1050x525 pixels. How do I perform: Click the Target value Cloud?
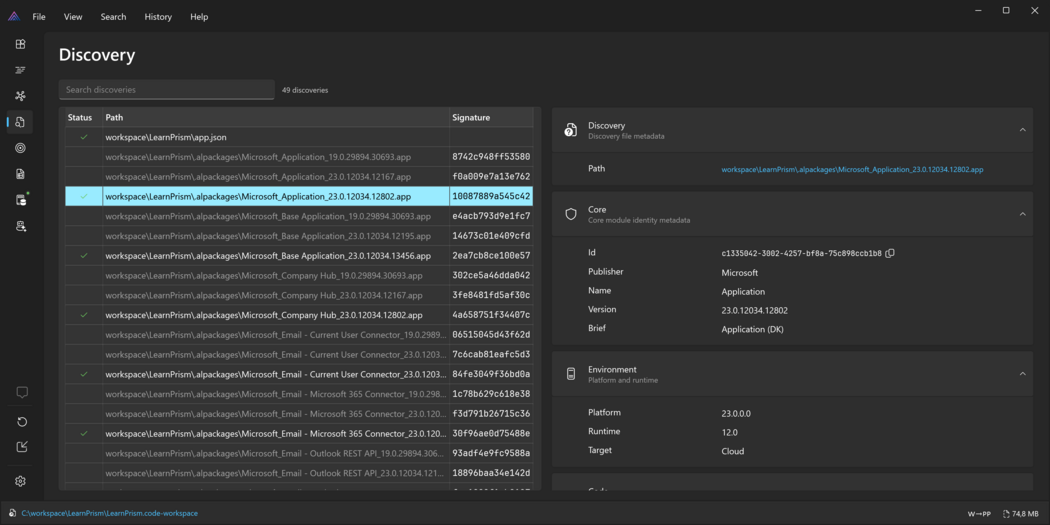click(x=733, y=451)
